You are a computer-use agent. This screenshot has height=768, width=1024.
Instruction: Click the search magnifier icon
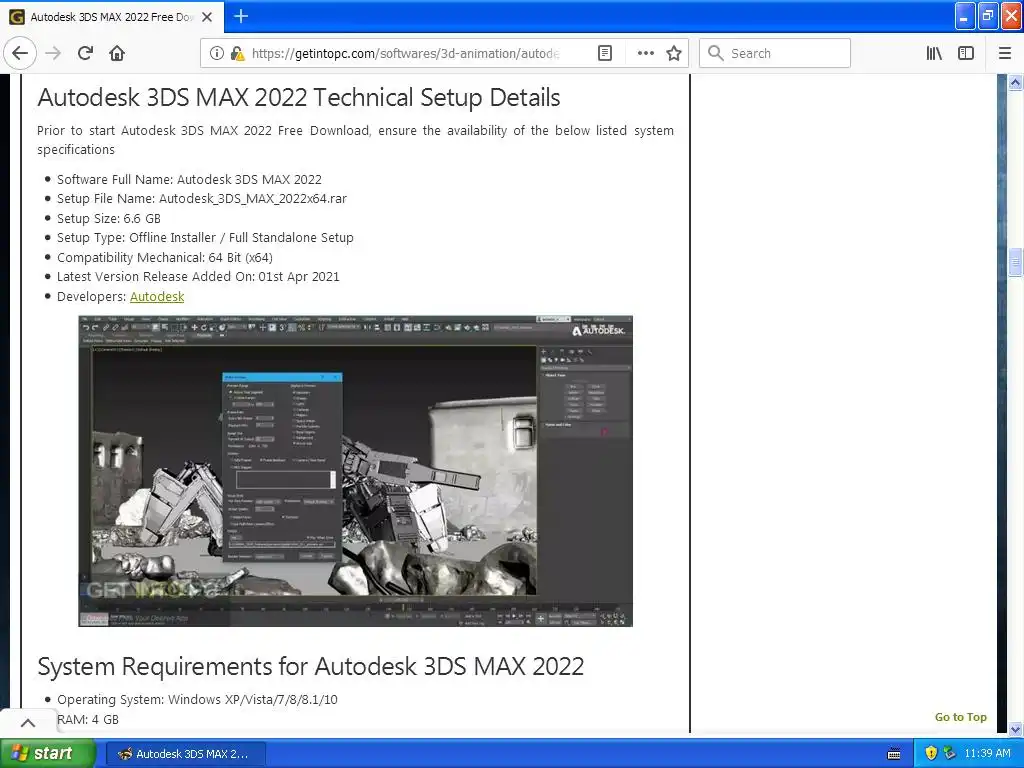(716, 54)
